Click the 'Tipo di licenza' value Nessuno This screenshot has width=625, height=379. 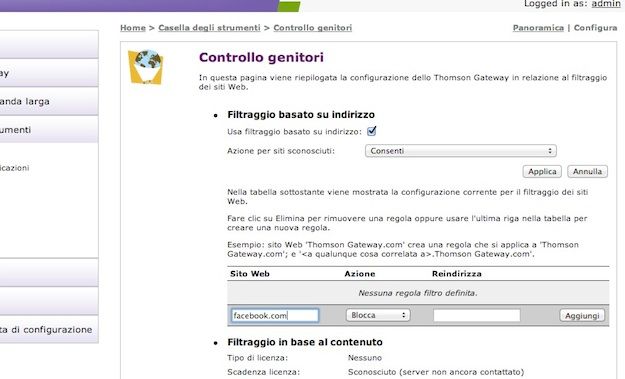click(365, 358)
